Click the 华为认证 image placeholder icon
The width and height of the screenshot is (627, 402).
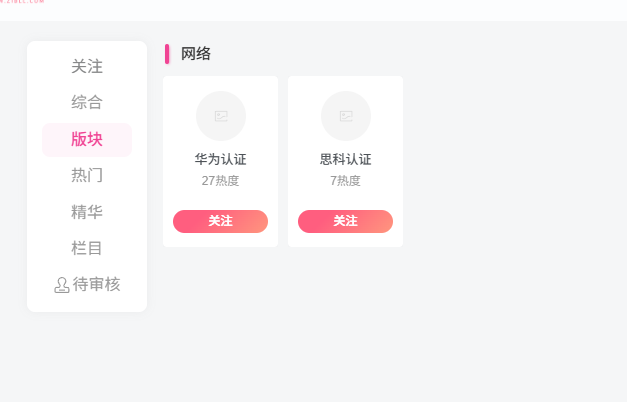point(221,116)
